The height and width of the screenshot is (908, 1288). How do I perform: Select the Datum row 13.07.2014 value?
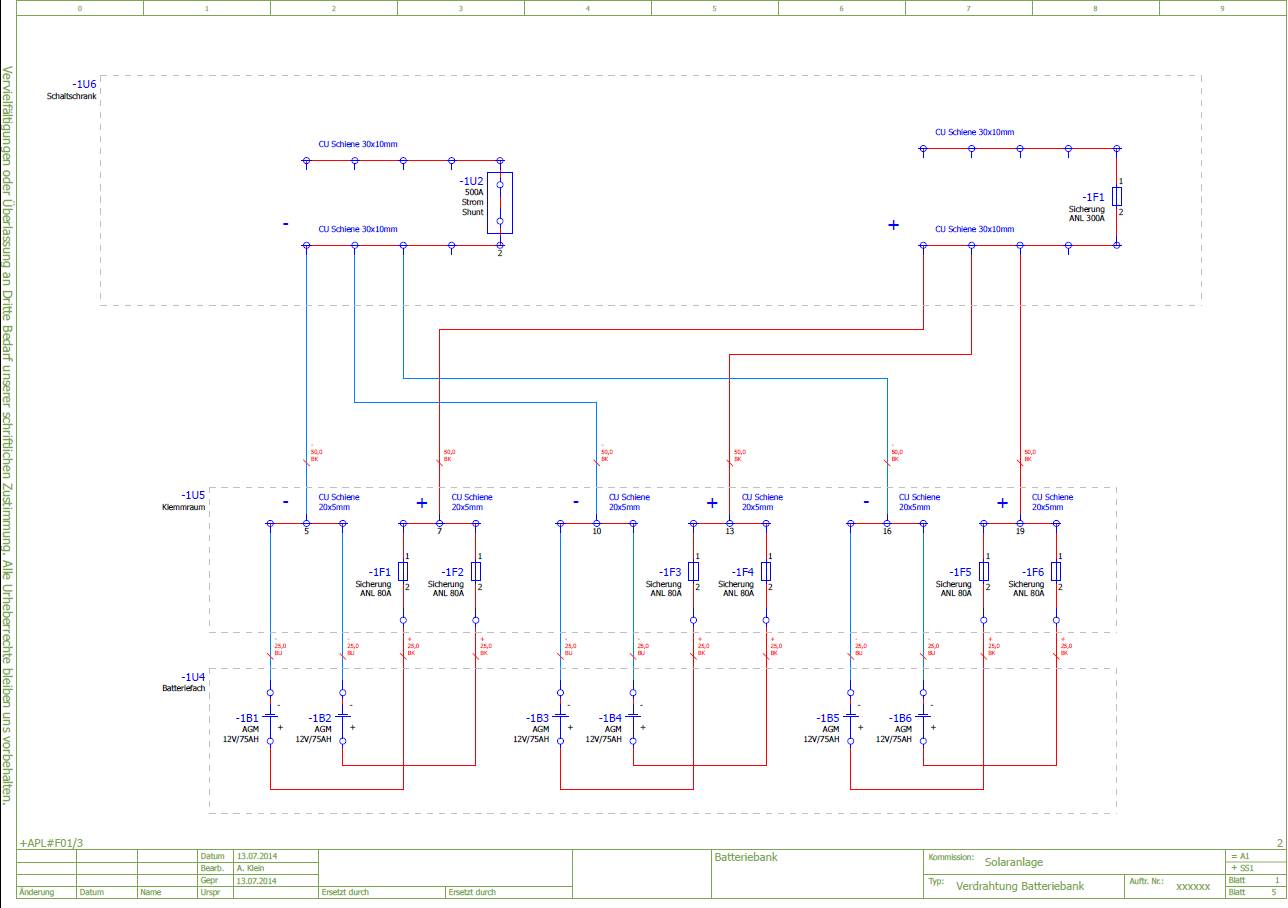[x=256, y=856]
